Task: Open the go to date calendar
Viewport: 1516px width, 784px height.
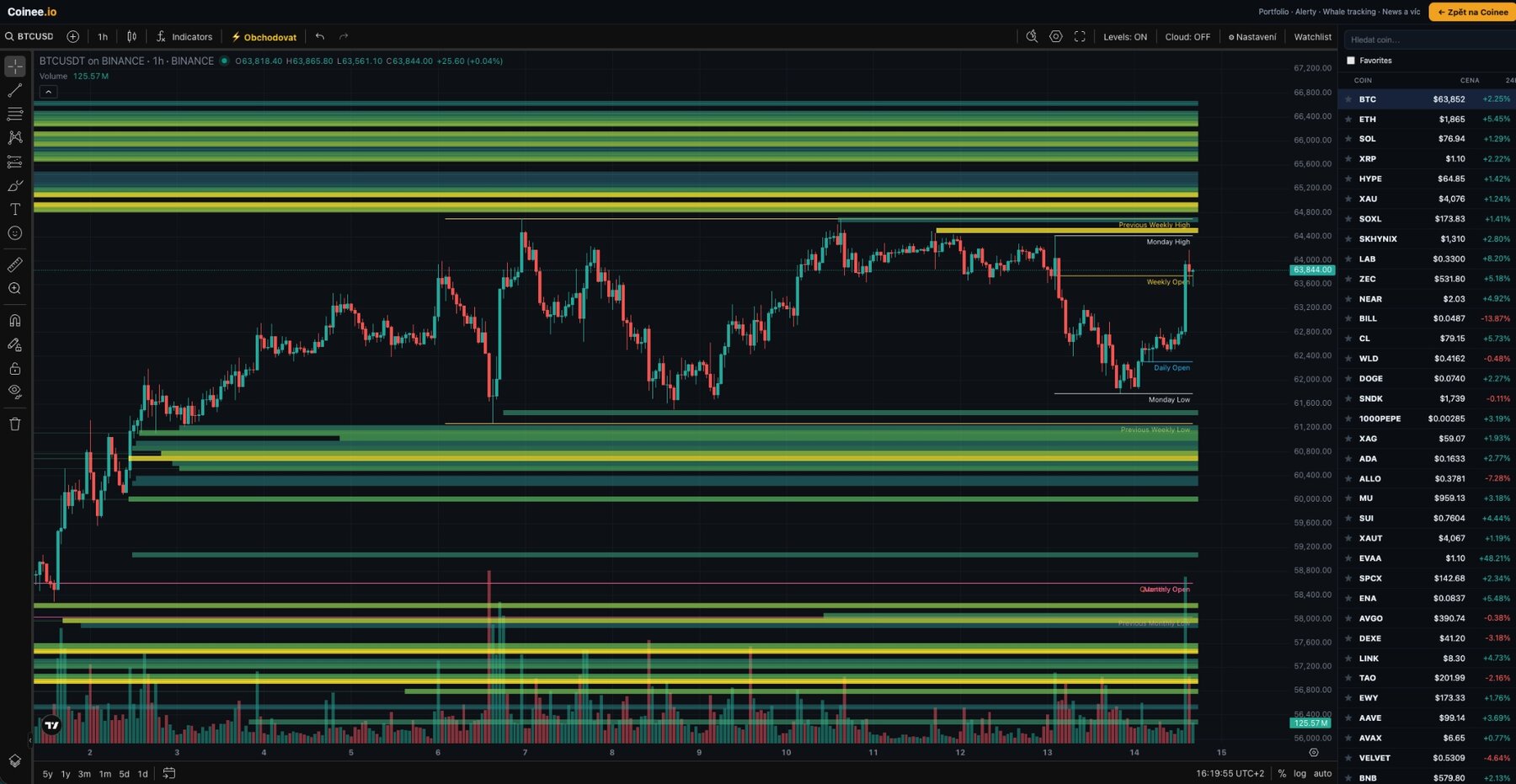Action: 169,773
